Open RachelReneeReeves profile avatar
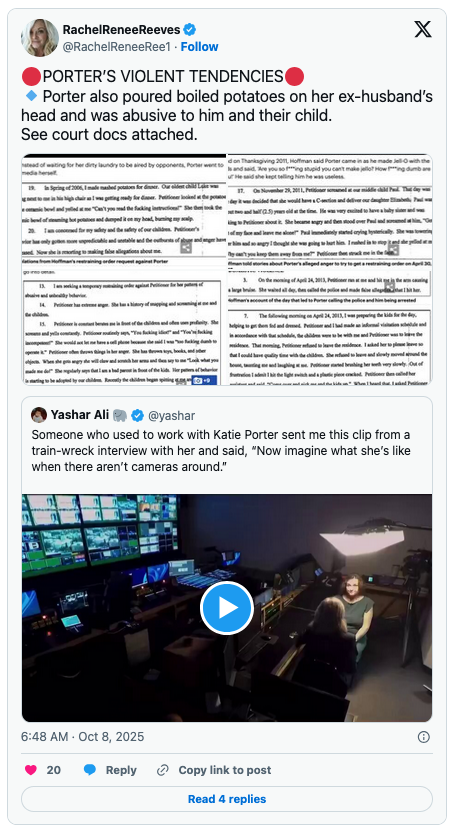Image resolution: width=458 pixels, height=831 pixels. 40,38
